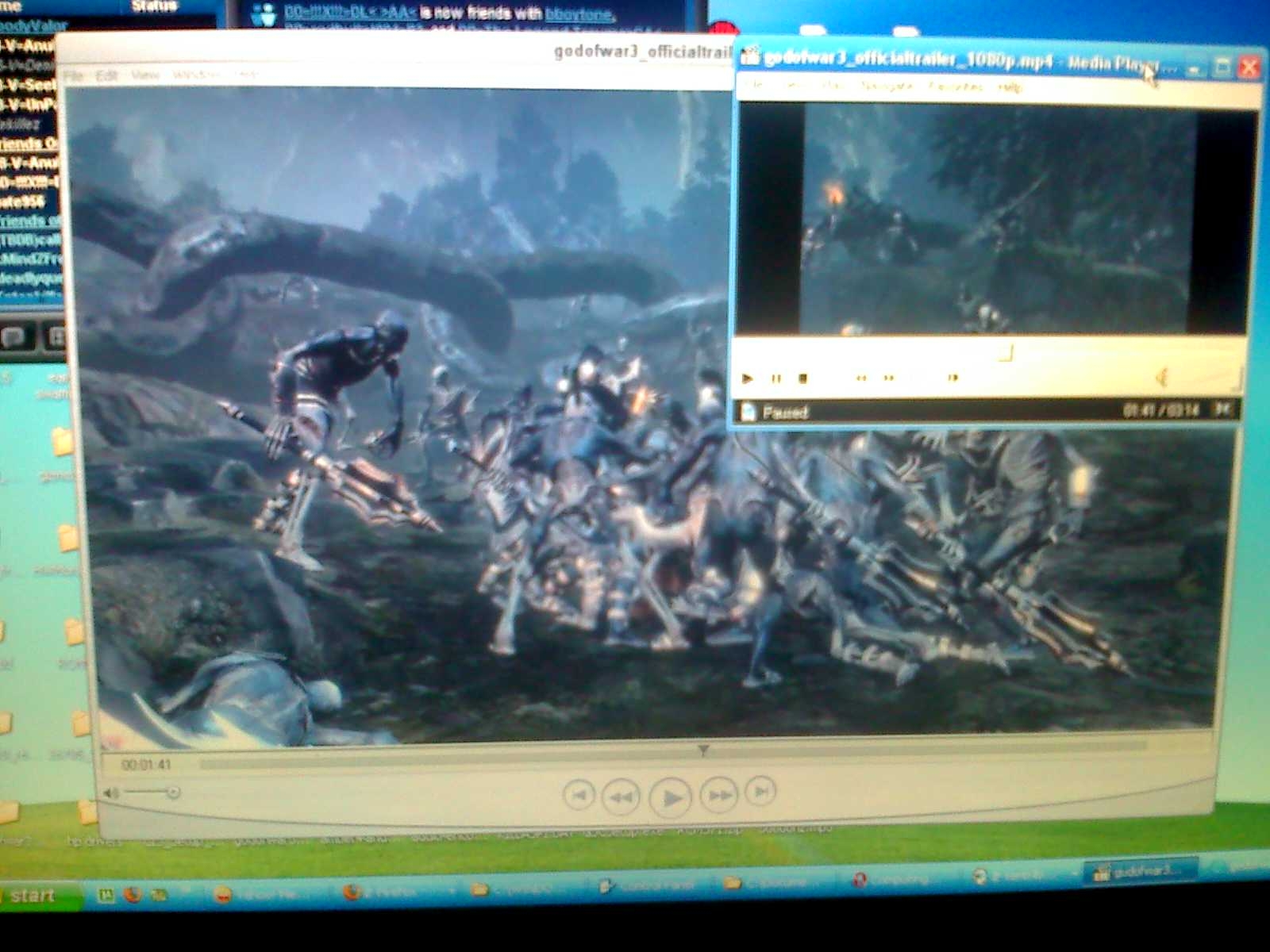Open the Edit menu in QuickTime window

point(106,75)
